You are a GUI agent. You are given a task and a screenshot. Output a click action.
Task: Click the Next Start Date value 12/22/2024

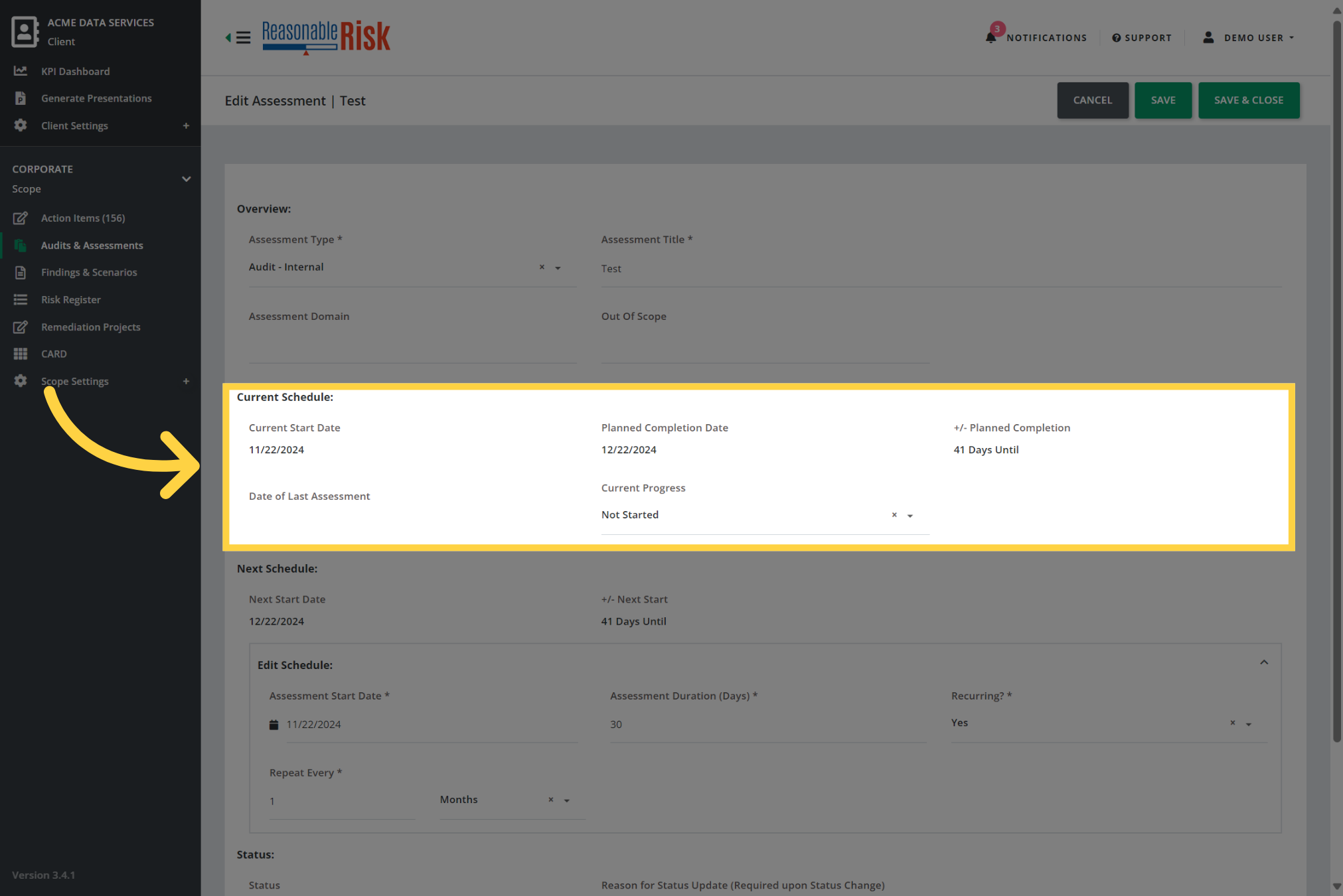pyautogui.click(x=276, y=622)
